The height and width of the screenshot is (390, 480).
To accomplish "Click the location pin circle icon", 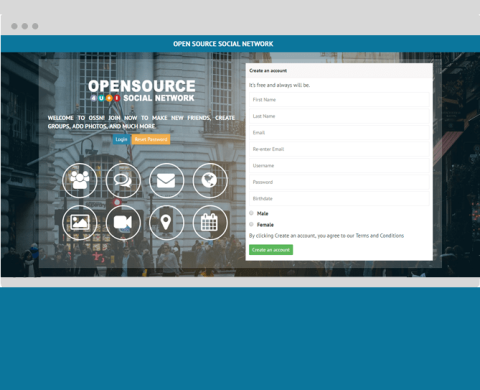I will pos(166,222).
